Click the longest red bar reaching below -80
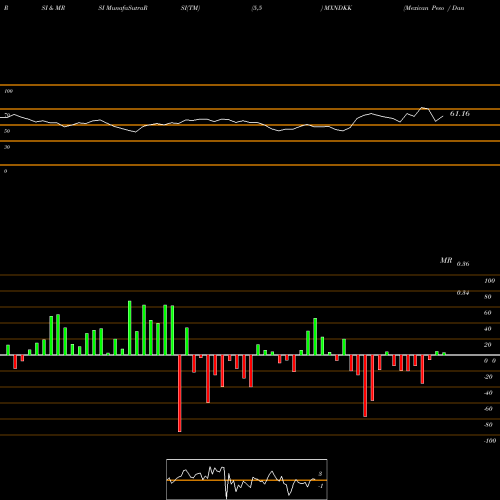 point(180,393)
